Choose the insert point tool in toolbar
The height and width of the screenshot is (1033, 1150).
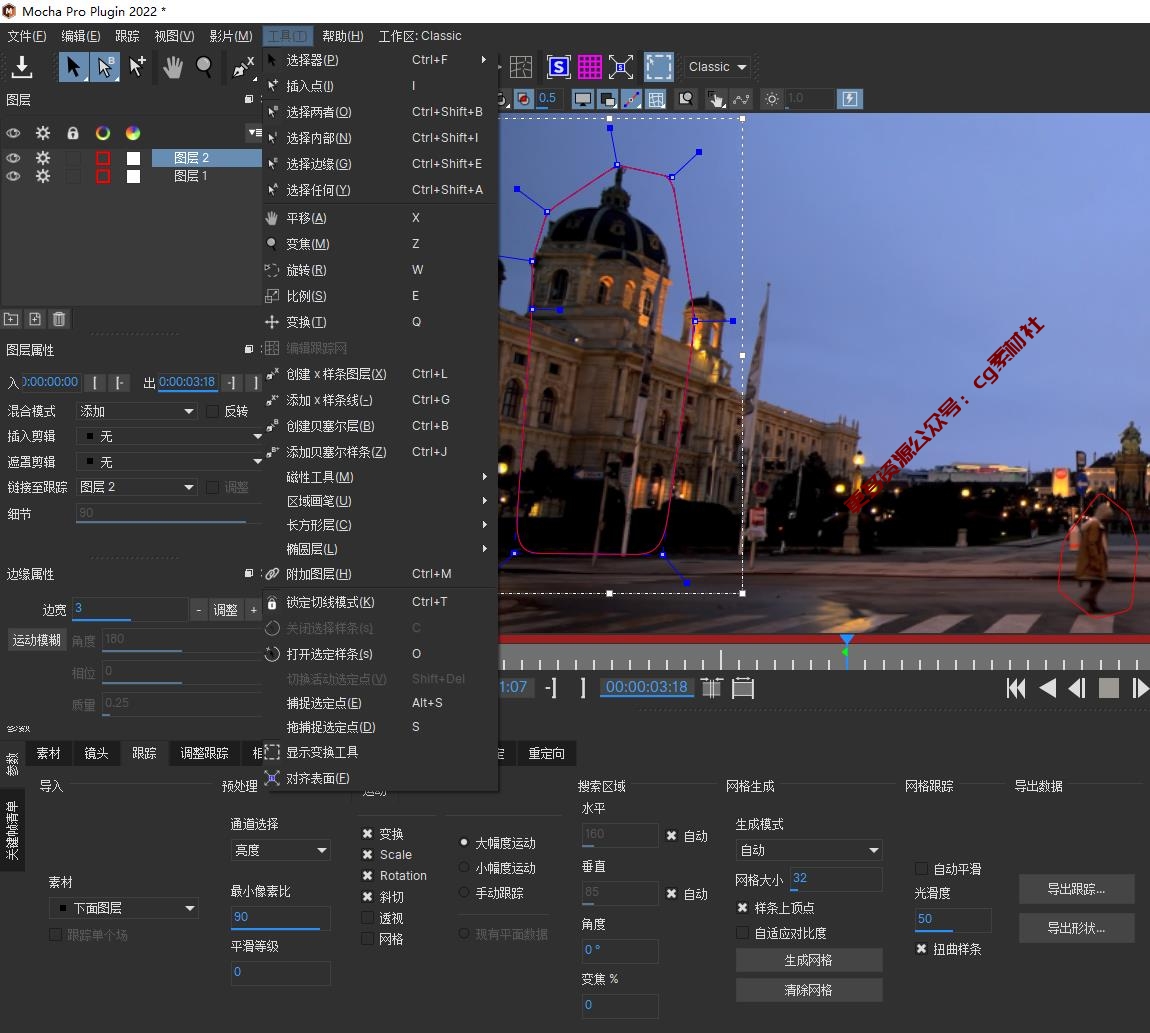coord(137,67)
